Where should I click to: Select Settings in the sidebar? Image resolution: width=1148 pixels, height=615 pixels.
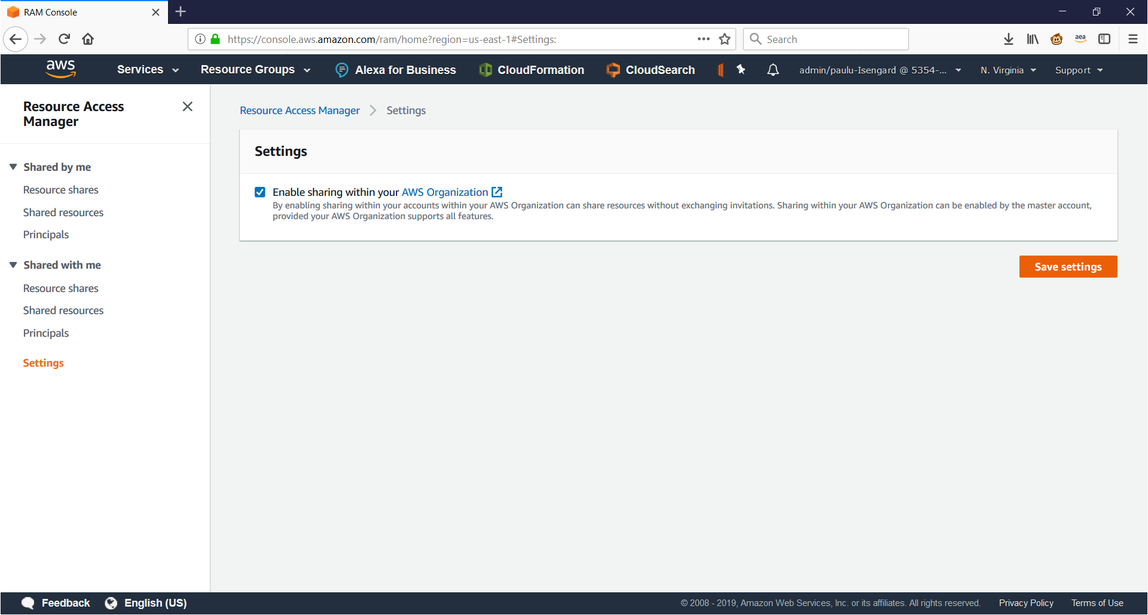[43, 363]
